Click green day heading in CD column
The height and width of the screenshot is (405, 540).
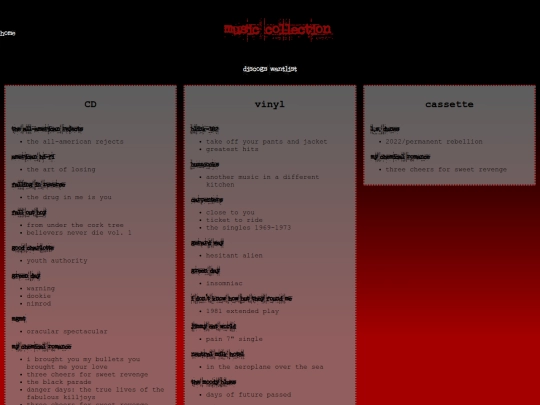[x=26, y=276]
